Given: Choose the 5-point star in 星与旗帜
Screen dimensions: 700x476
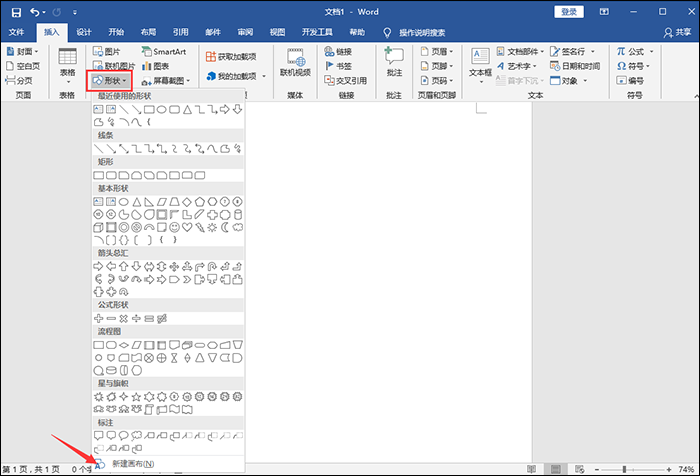Looking at the screenshot, I should pos(136,397).
